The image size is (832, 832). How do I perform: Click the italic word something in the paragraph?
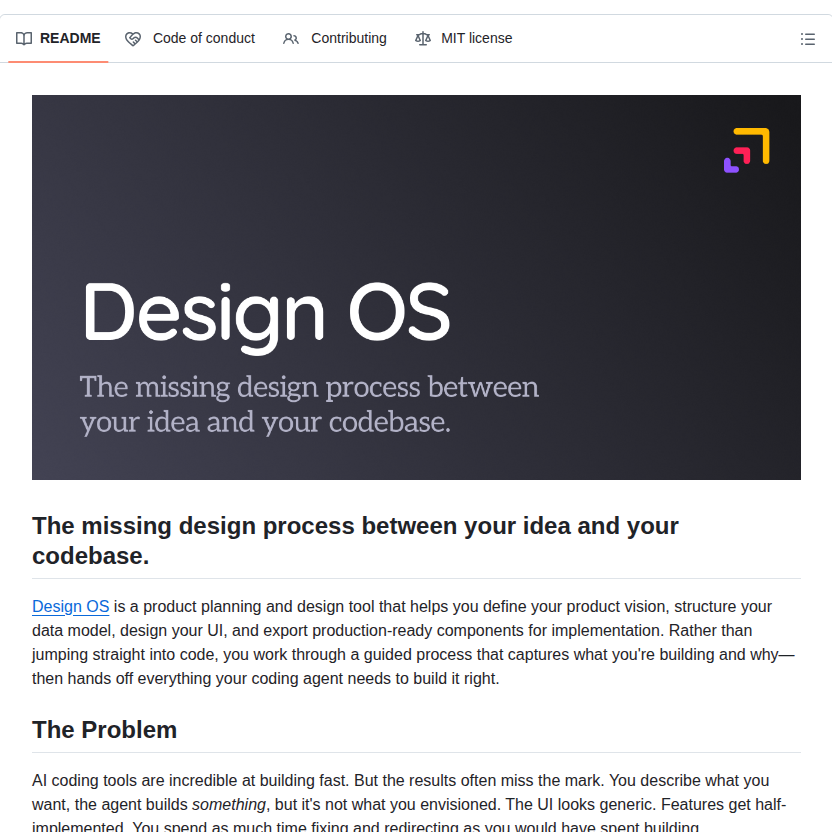(229, 804)
